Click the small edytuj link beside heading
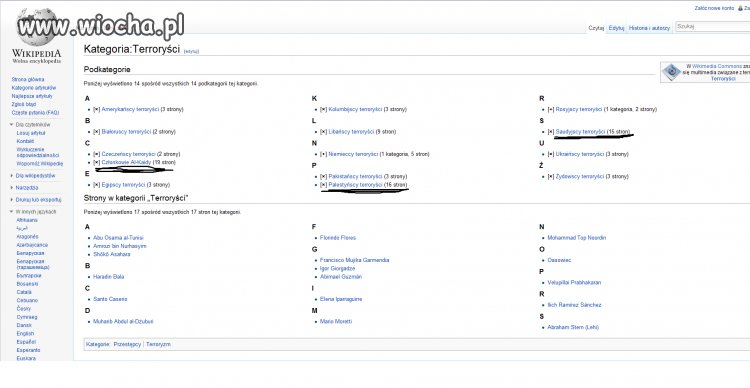The width and height of the screenshot is (750, 388). point(191,51)
